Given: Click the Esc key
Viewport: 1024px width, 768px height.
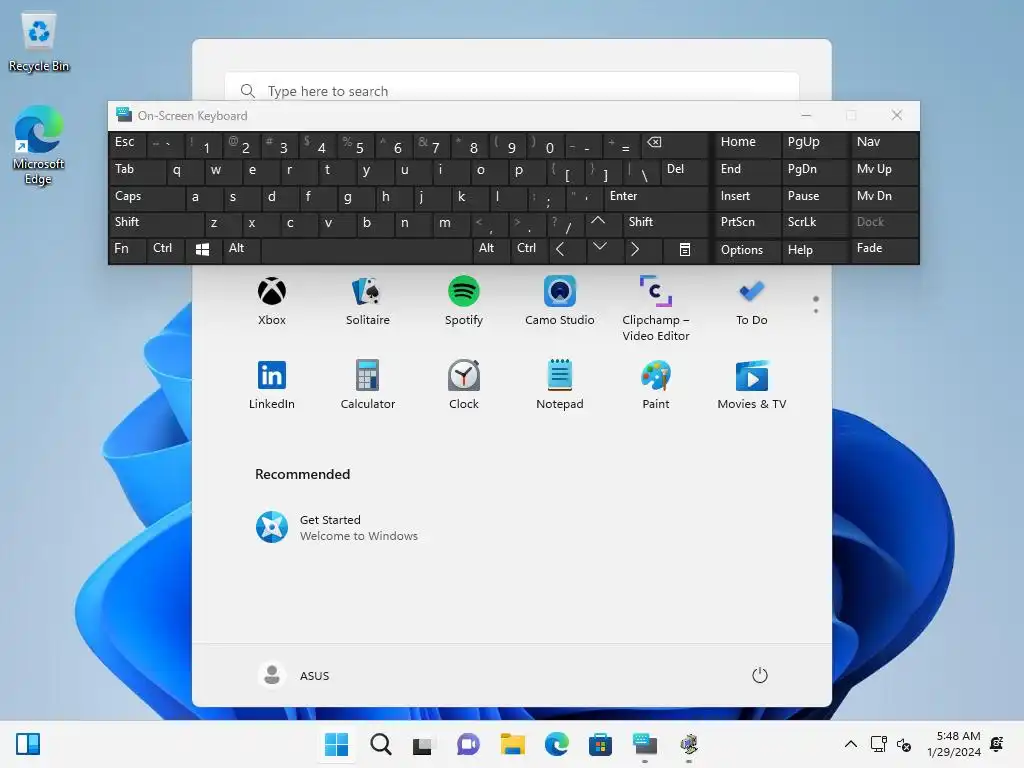Looking at the screenshot, I should click(127, 143).
